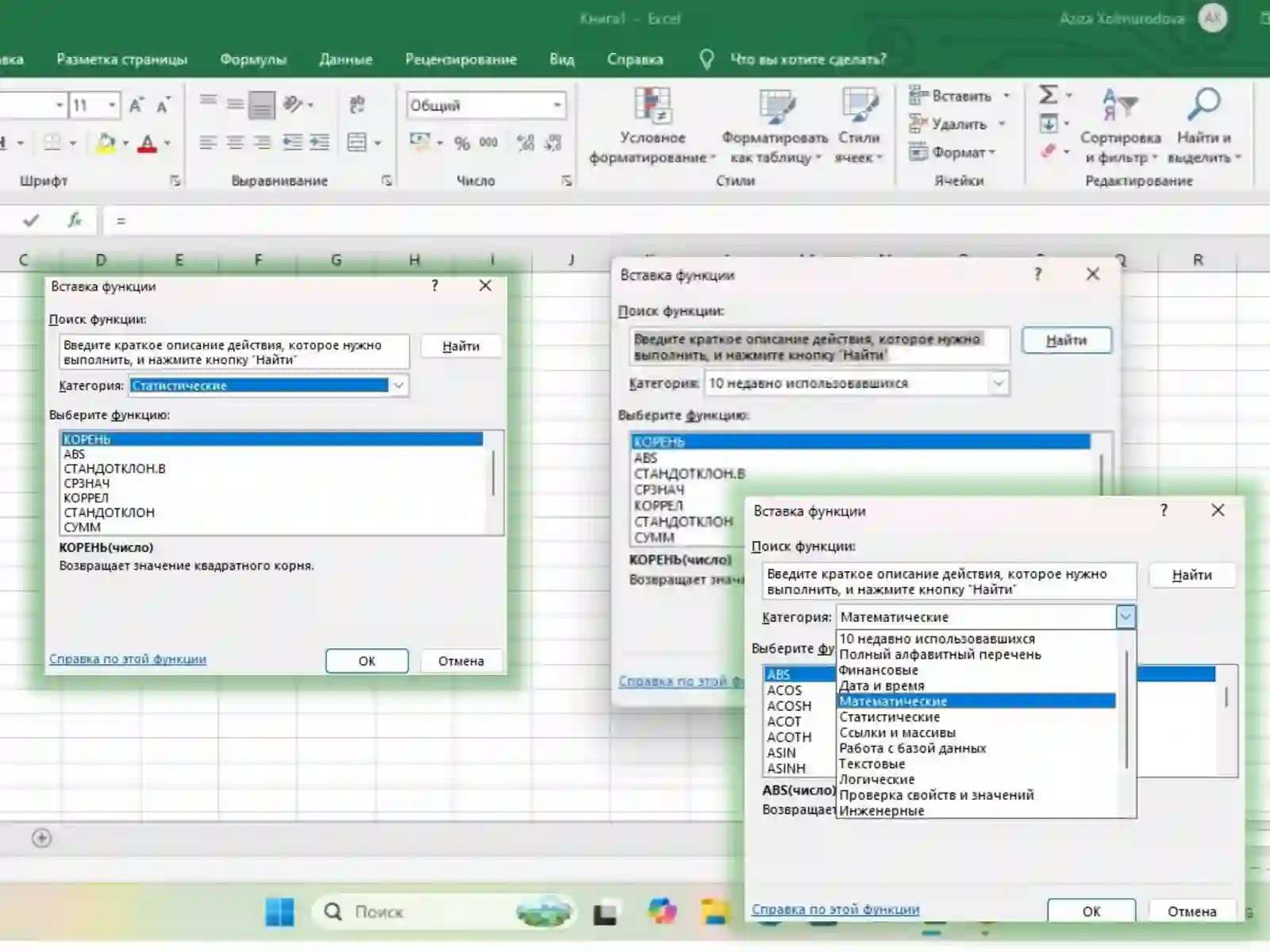Confirm entry with the formula bar checkmark
1270x952 pixels.
(x=31, y=220)
